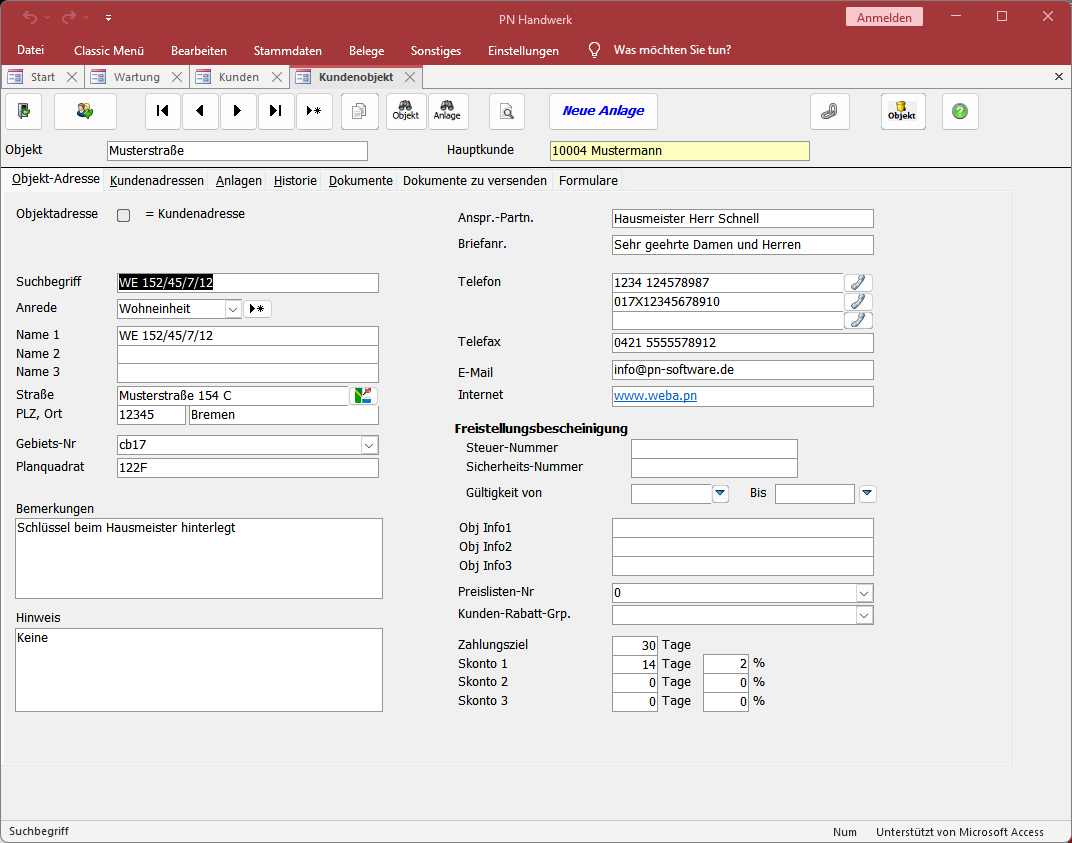Click the exit door icon in toolbar
The height and width of the screenshot is (843, 1072).
pos(24,111)
